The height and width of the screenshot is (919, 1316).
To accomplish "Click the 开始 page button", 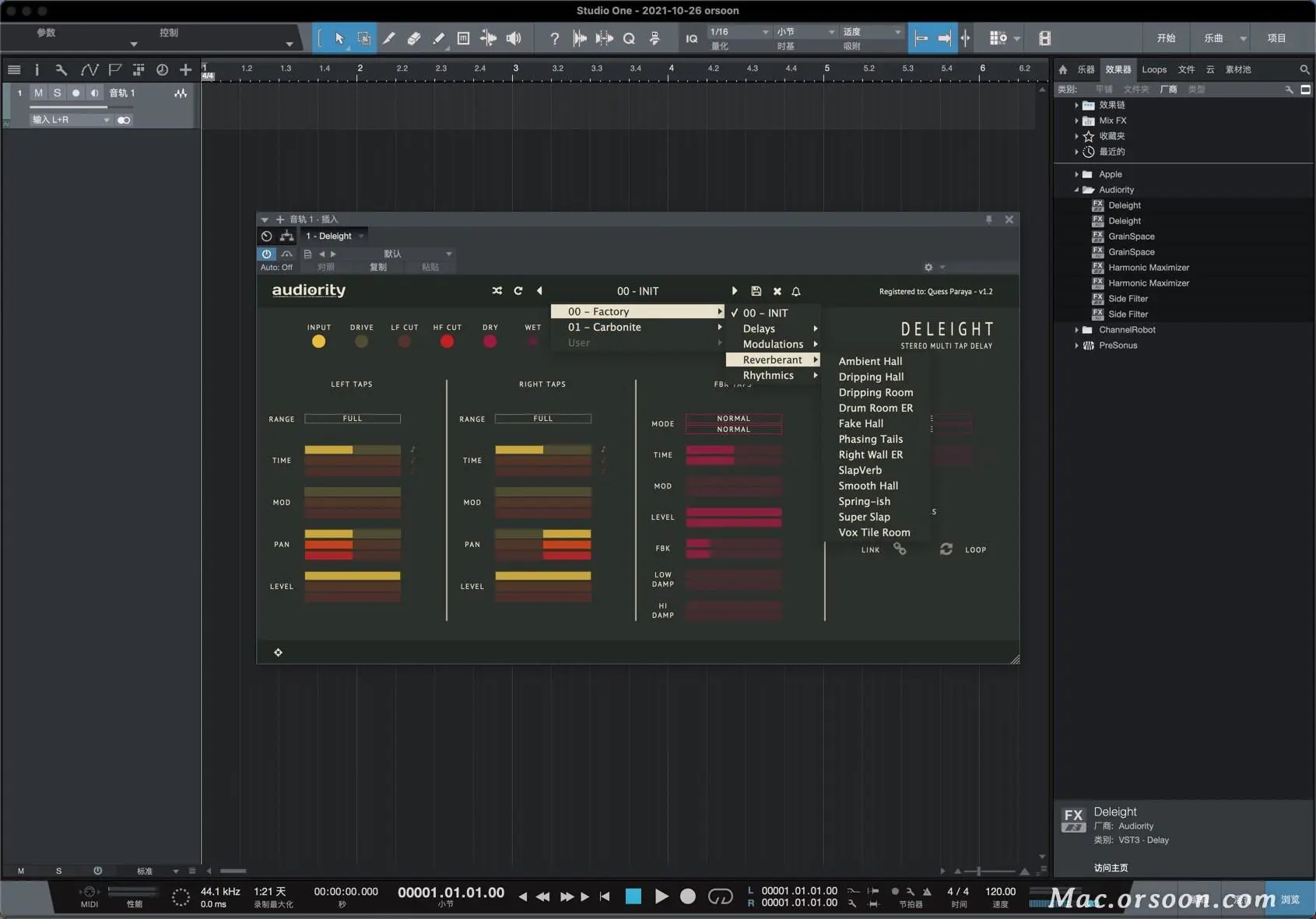I will (1166, 38).
